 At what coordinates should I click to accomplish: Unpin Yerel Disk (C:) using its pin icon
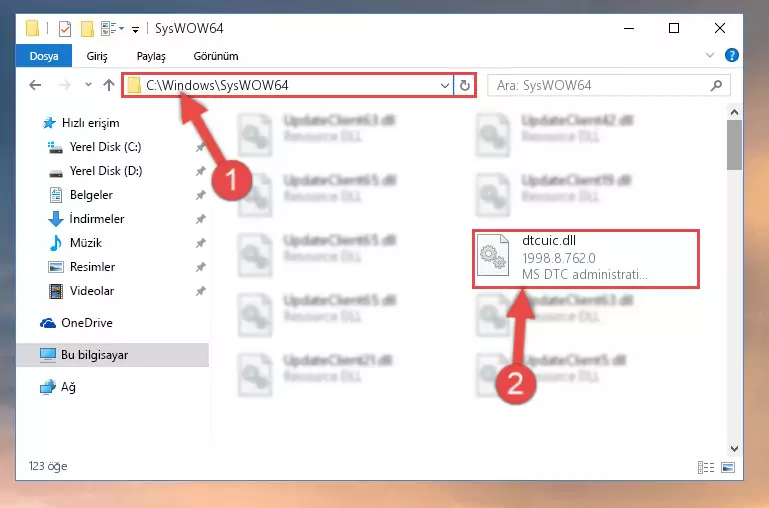pos(200,147)
